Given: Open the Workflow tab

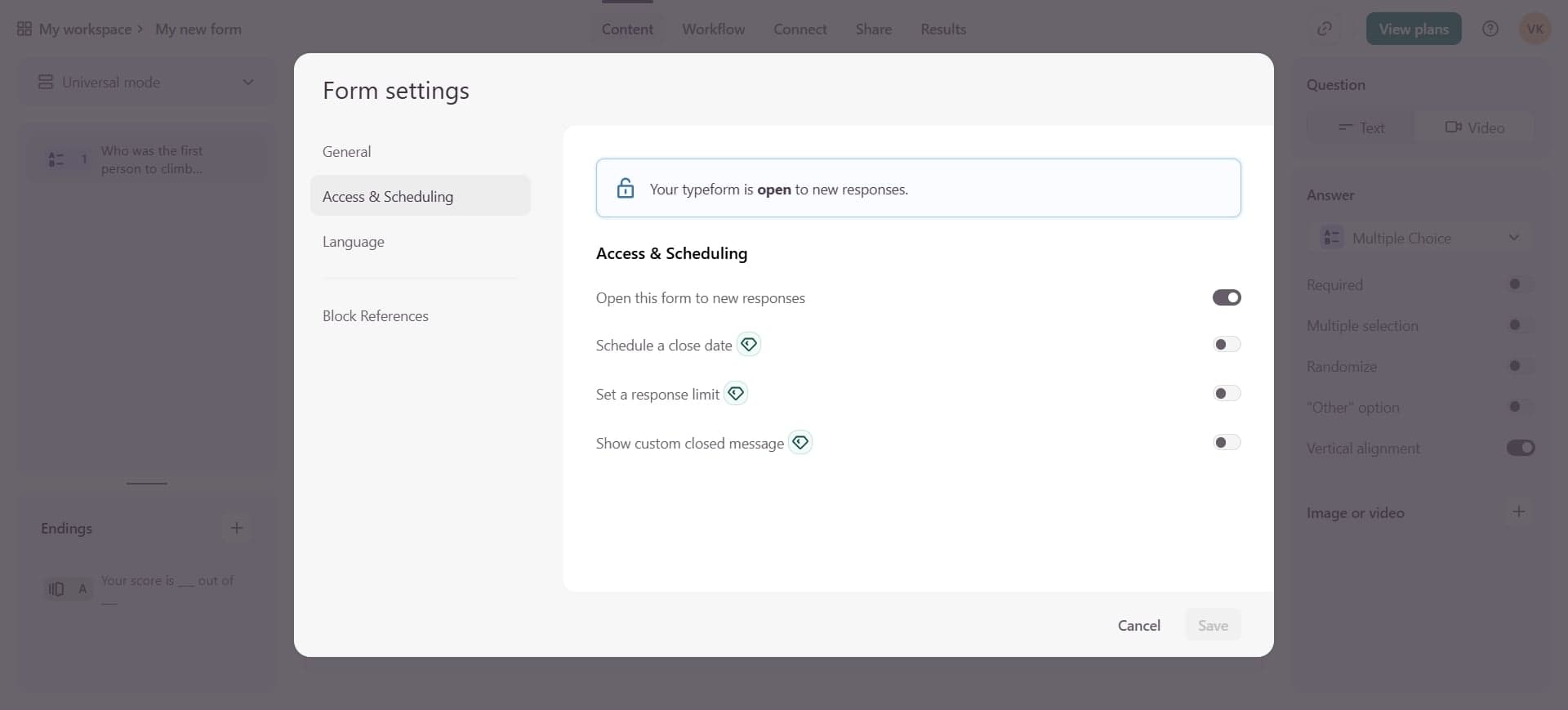Looking at the screenshot, I should [x=713, y=29].
